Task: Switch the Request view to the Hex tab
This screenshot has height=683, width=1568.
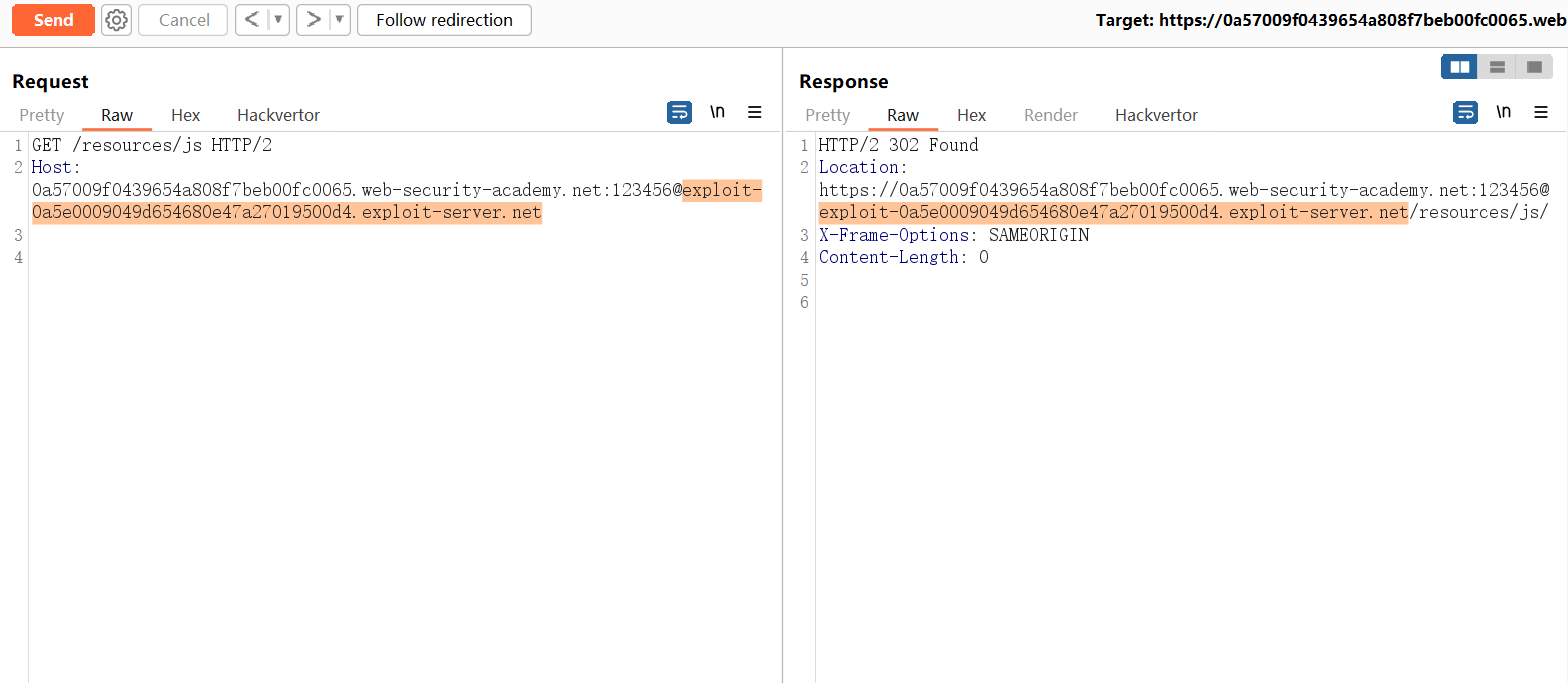Action: [x=186, y=115]
